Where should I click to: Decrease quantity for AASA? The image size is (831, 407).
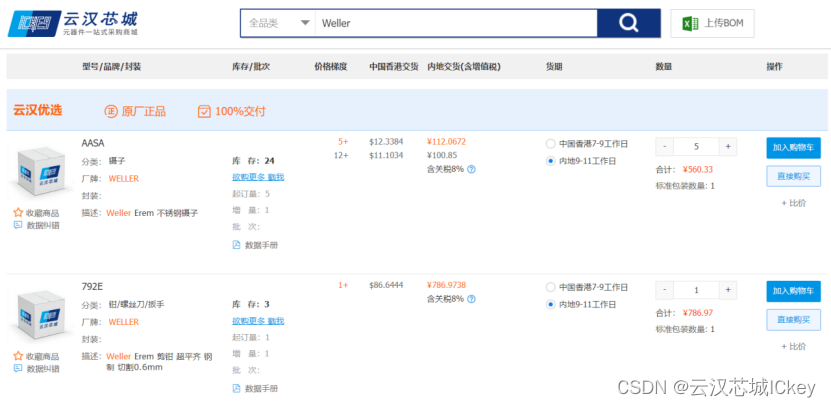click(665, 147)
